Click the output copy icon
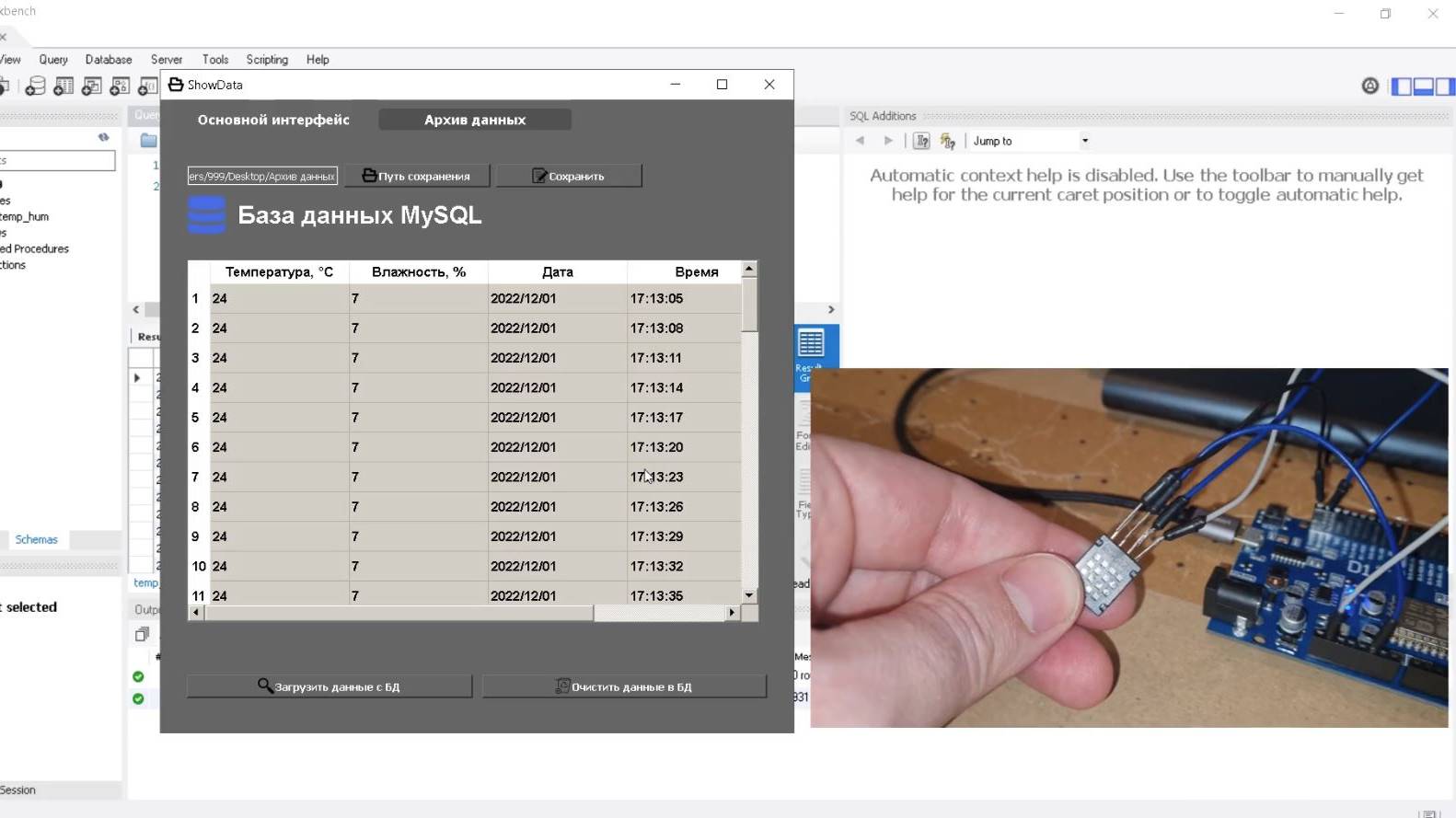1456x818 pixels. pyautogui.click(x=142, y=634)
